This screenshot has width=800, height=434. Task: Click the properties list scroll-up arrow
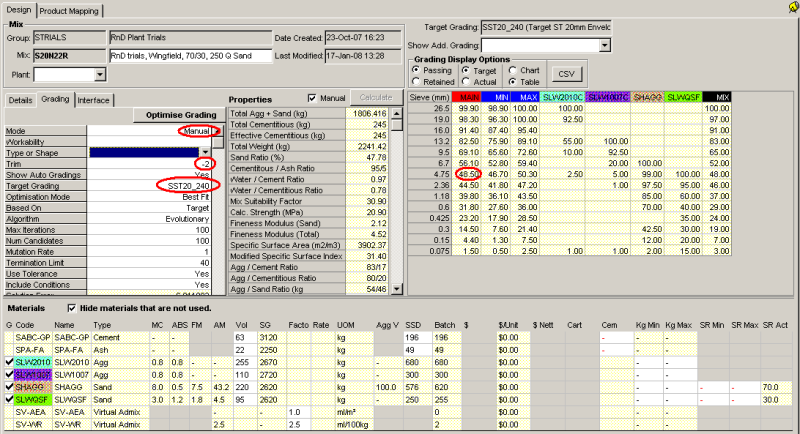coord(397,113)
